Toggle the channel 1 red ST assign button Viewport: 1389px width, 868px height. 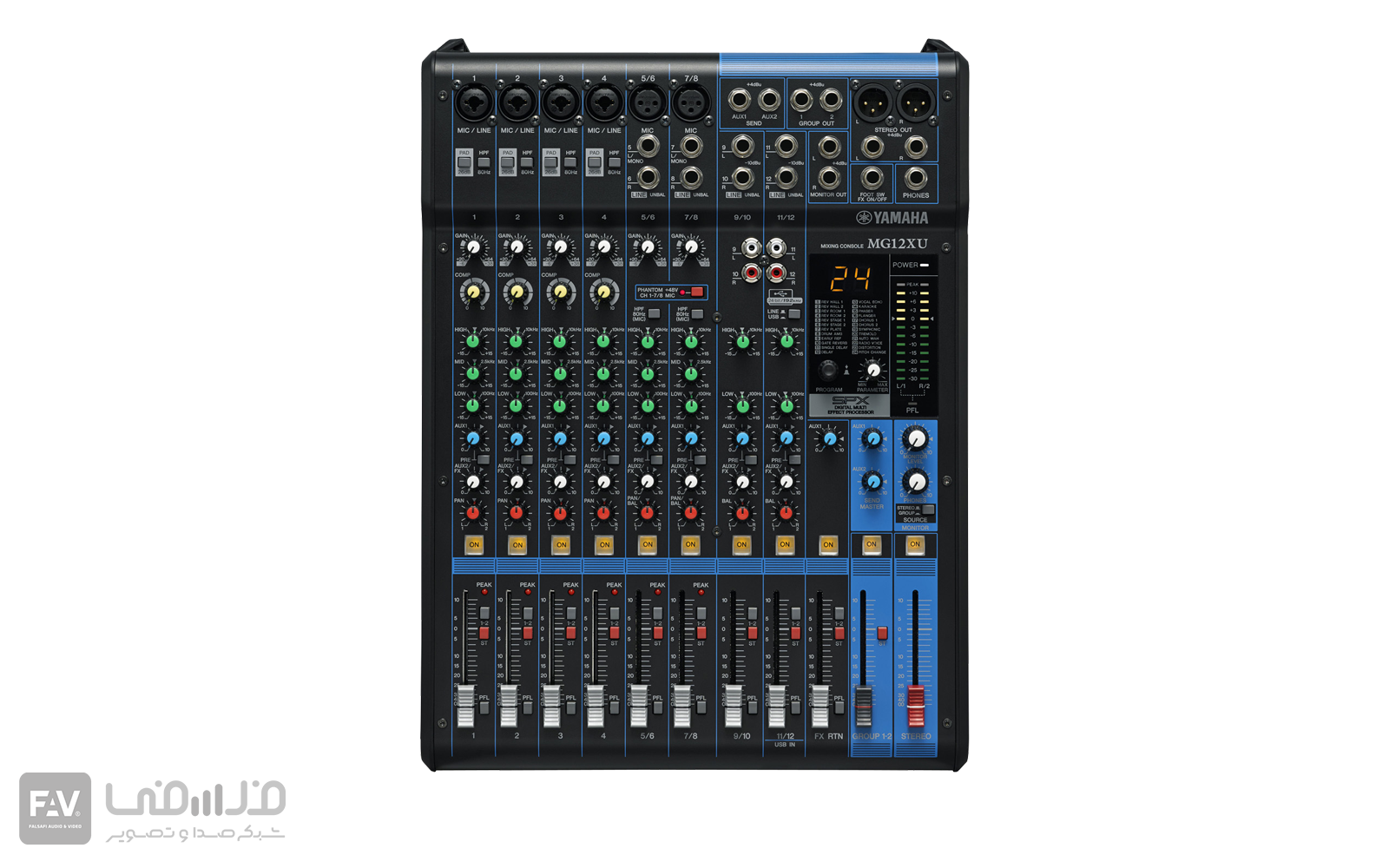tap(484, 634)
